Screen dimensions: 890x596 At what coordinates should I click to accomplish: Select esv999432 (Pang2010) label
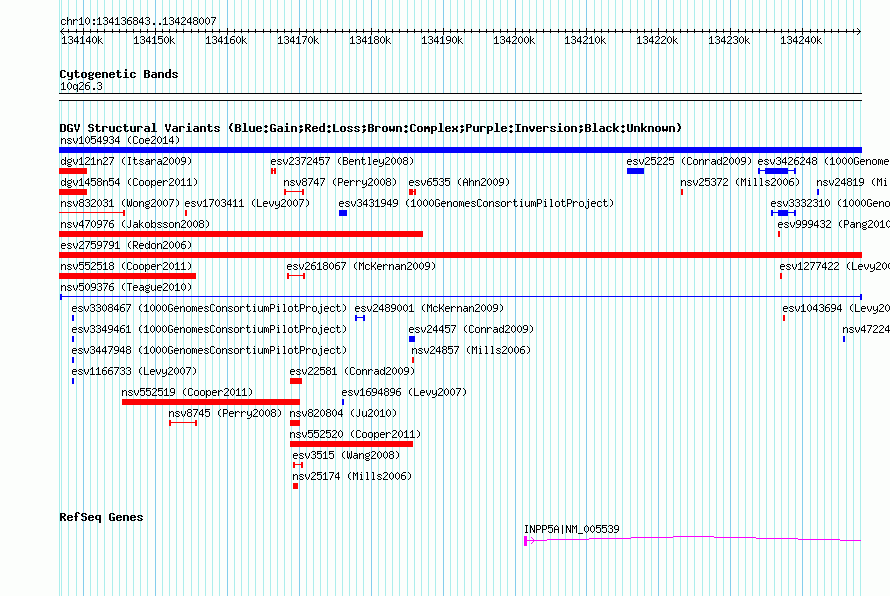[x=833, y=224]
